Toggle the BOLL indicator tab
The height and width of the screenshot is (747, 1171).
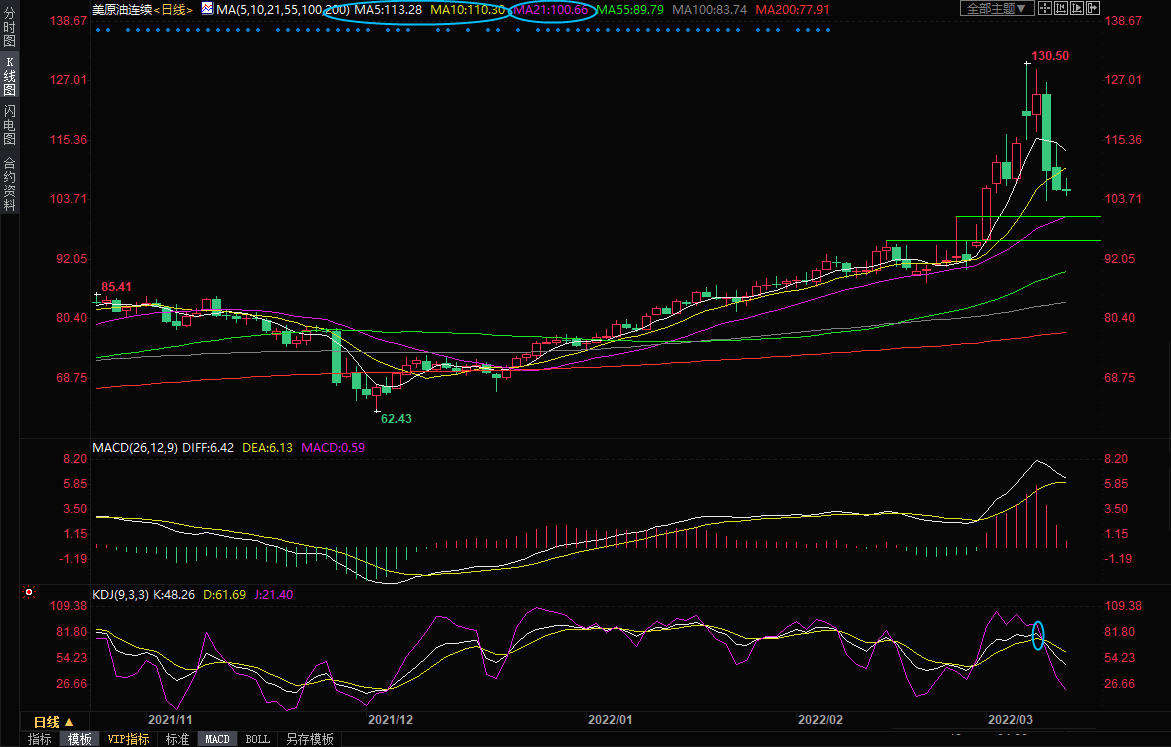[257, 740]
